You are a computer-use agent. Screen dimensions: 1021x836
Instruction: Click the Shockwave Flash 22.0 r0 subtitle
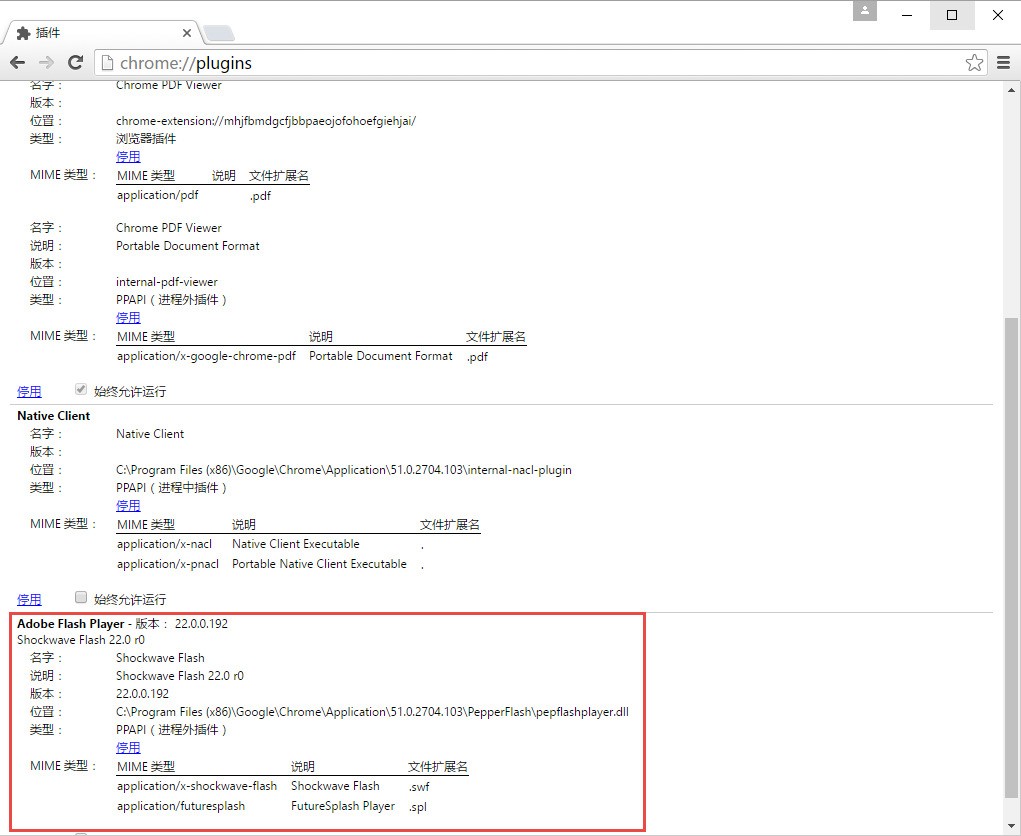(81, 640)
